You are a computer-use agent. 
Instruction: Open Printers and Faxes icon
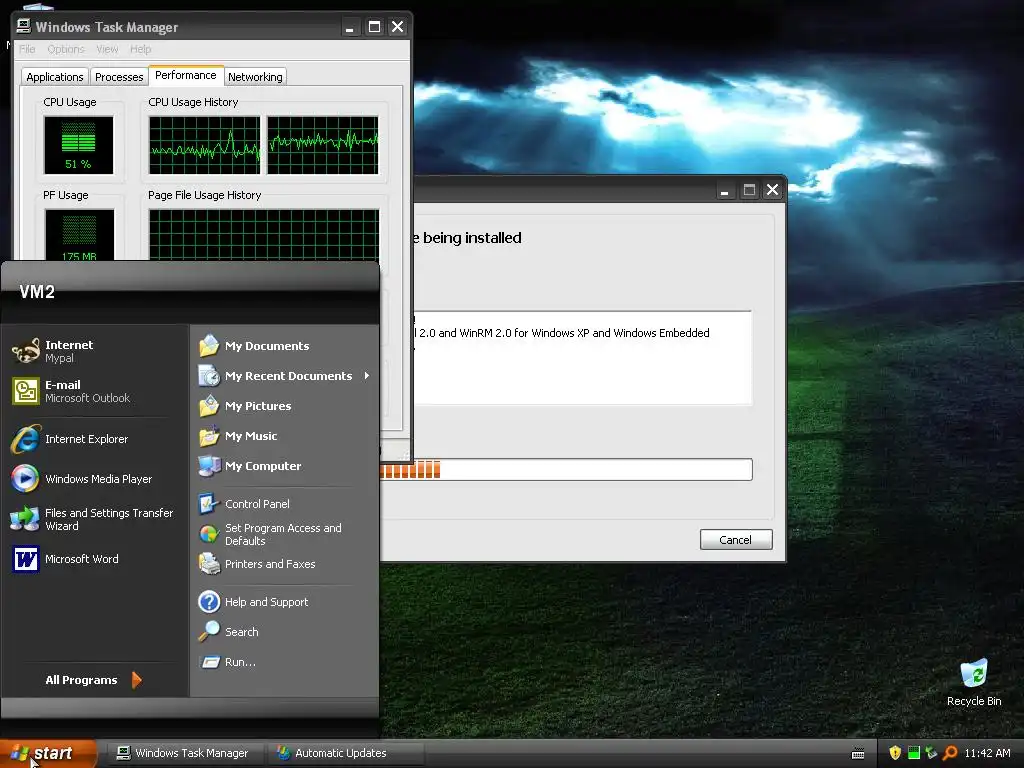click(209, 564)
